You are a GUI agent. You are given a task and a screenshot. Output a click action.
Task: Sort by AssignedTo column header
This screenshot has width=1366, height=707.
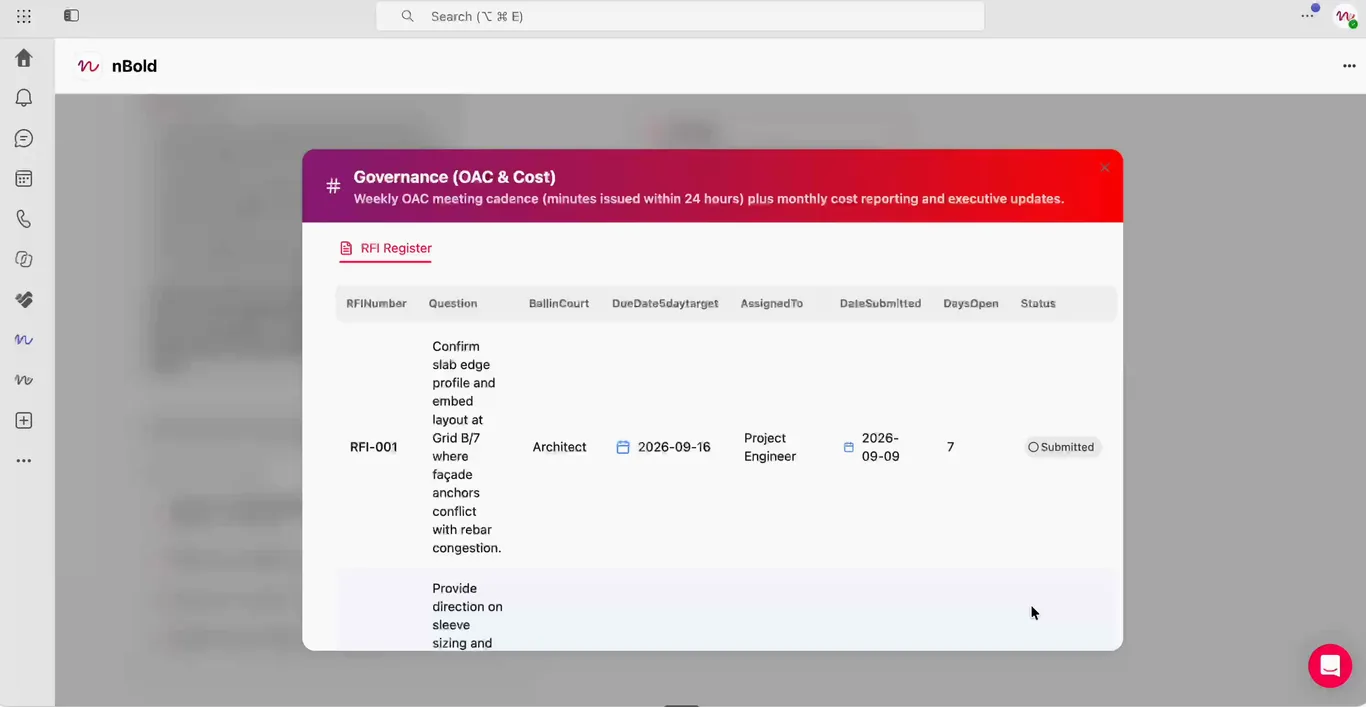click(x=772, y=303)
